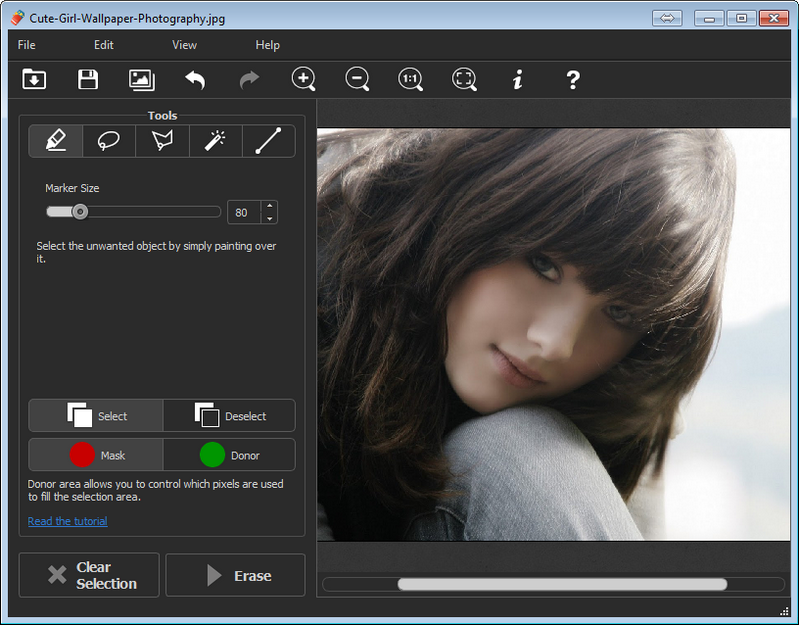This screenshot has width=799, height=625.
Task: Click on the photo canvas
Action: 553,334
